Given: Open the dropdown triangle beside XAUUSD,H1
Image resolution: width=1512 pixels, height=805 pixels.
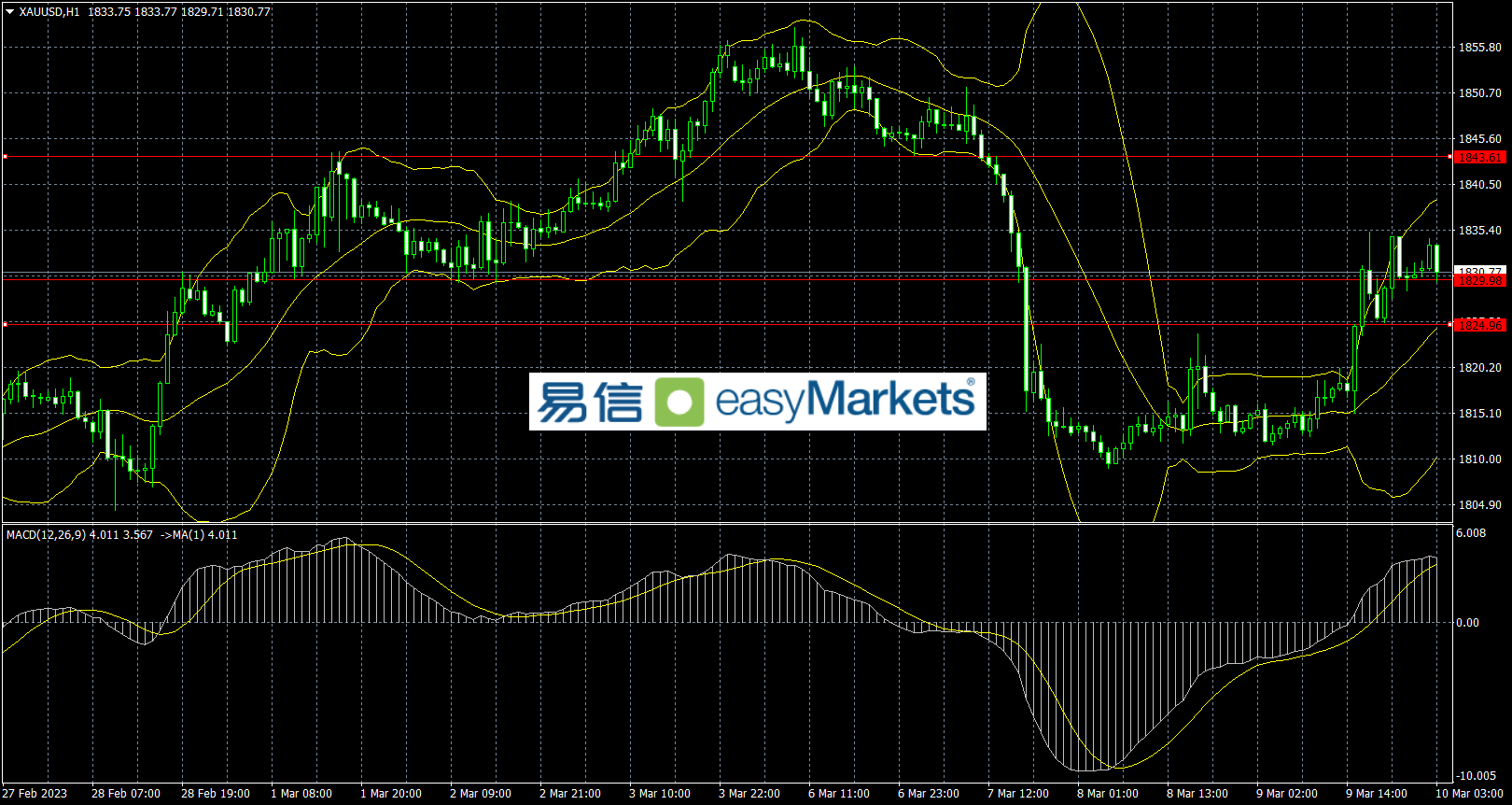Looking at the screenshot, I should [x=10, y=11].
